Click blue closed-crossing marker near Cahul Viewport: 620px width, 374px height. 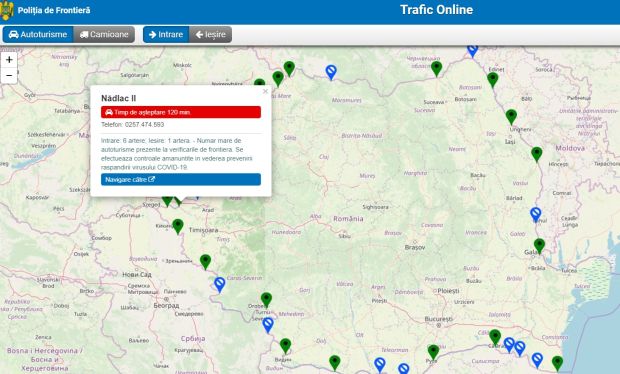click(535, 215)
